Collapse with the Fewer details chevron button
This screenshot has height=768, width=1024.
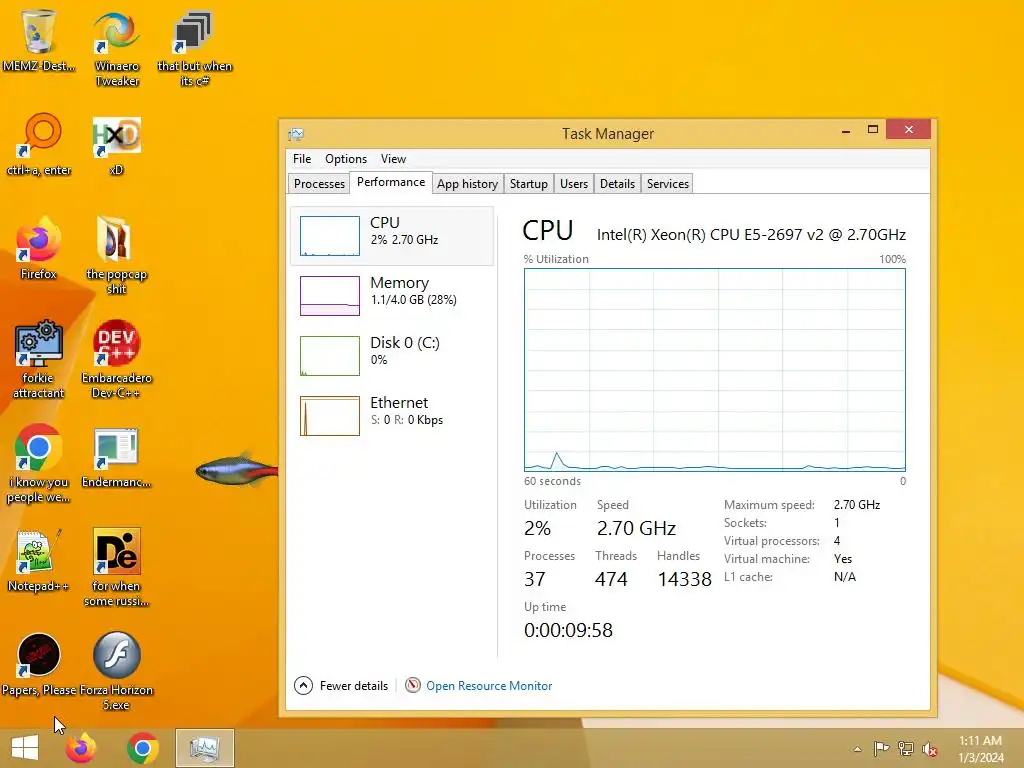pyautogui.click(x=303, y=686)
